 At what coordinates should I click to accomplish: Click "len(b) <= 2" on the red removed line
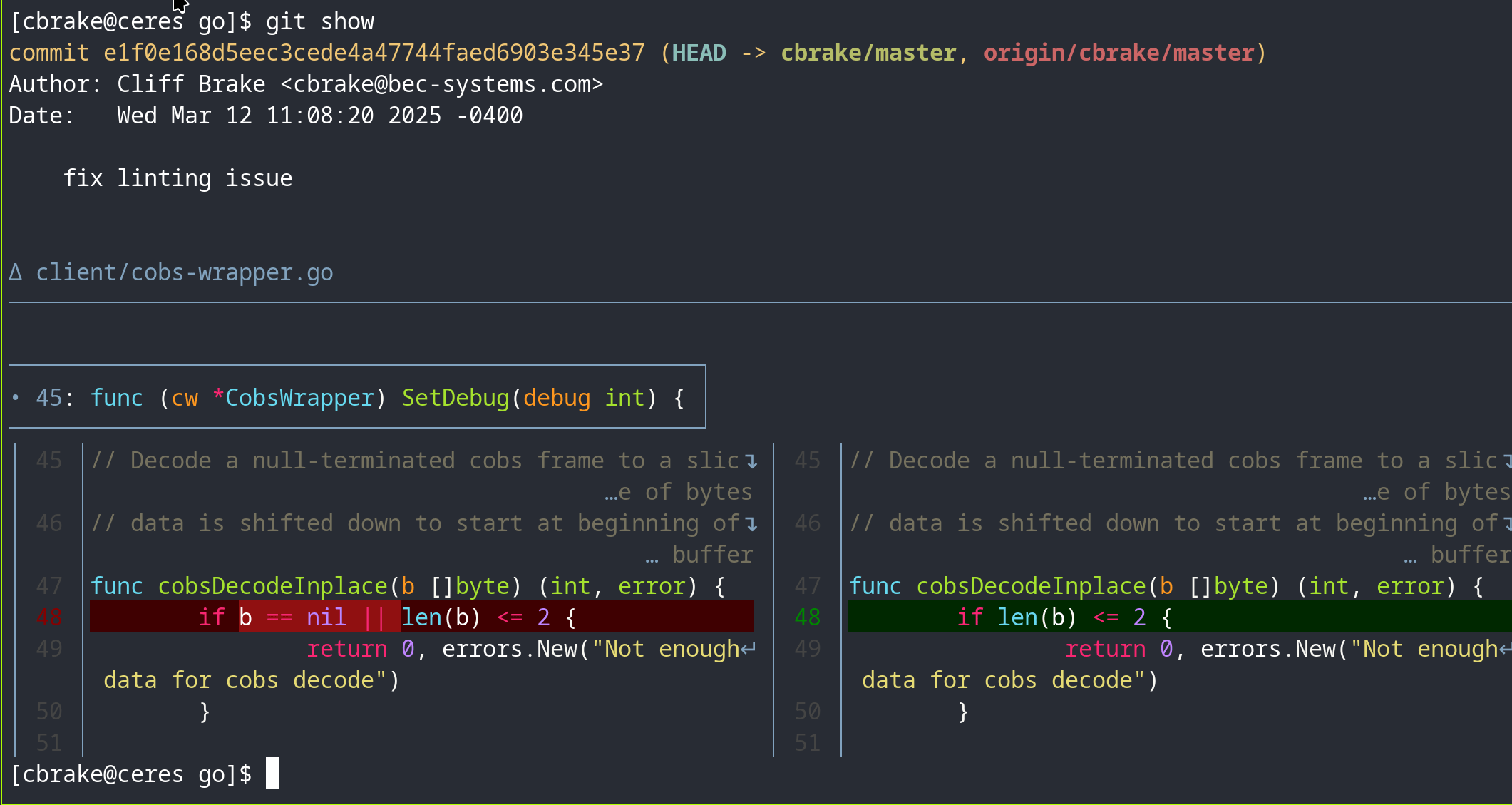click(476, 617)
